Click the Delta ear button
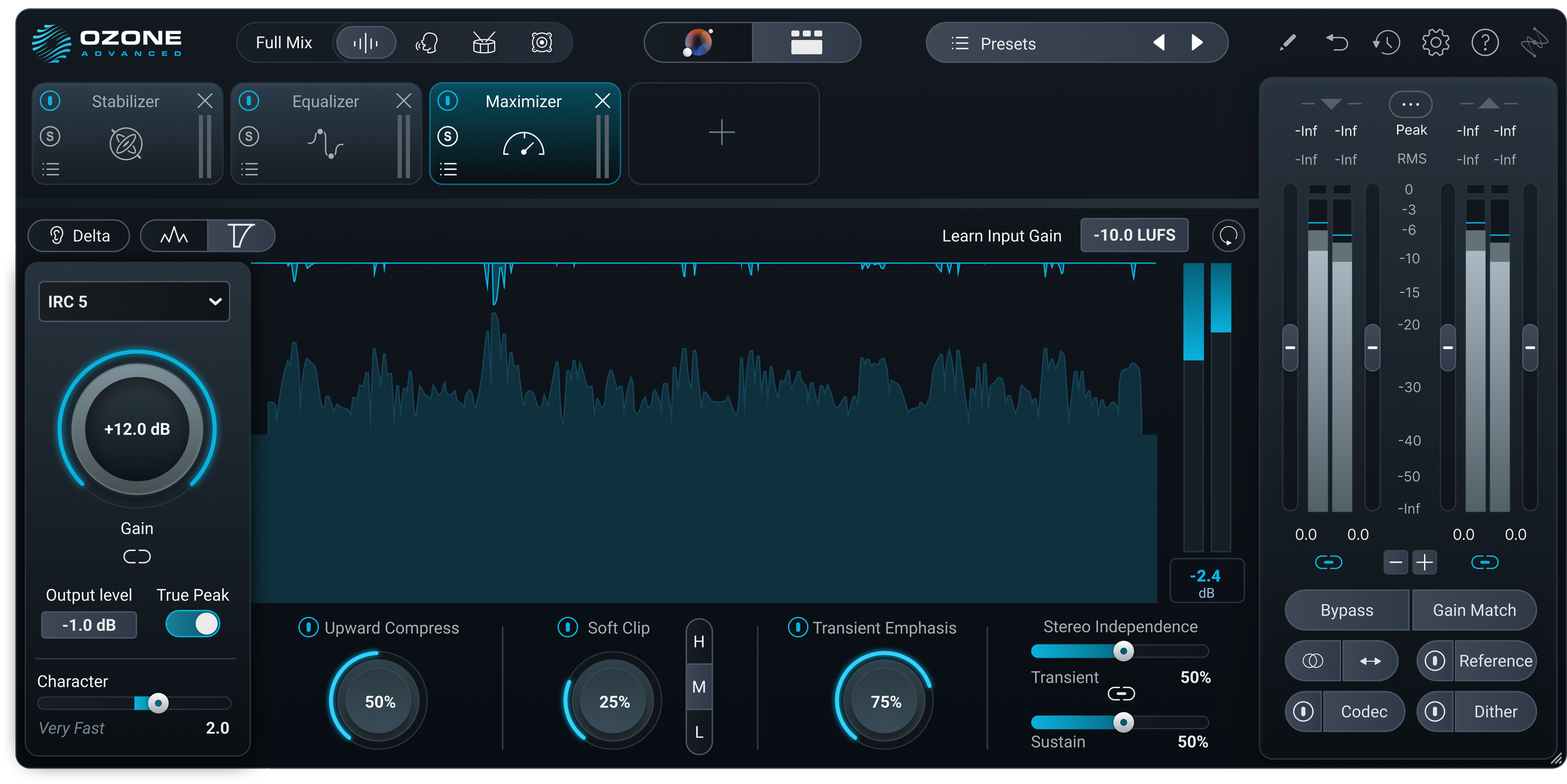 click(x=79, y=236)
